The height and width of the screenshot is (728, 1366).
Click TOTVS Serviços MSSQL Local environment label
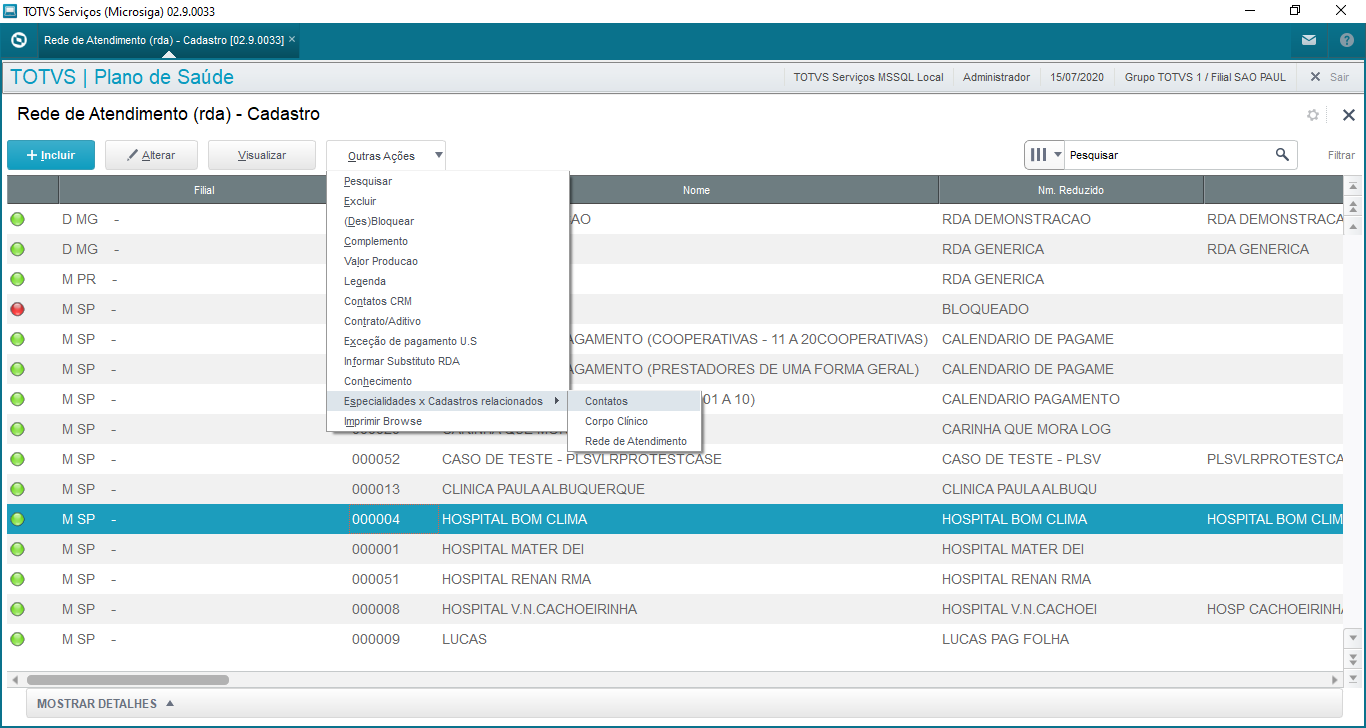pos(868,77)
